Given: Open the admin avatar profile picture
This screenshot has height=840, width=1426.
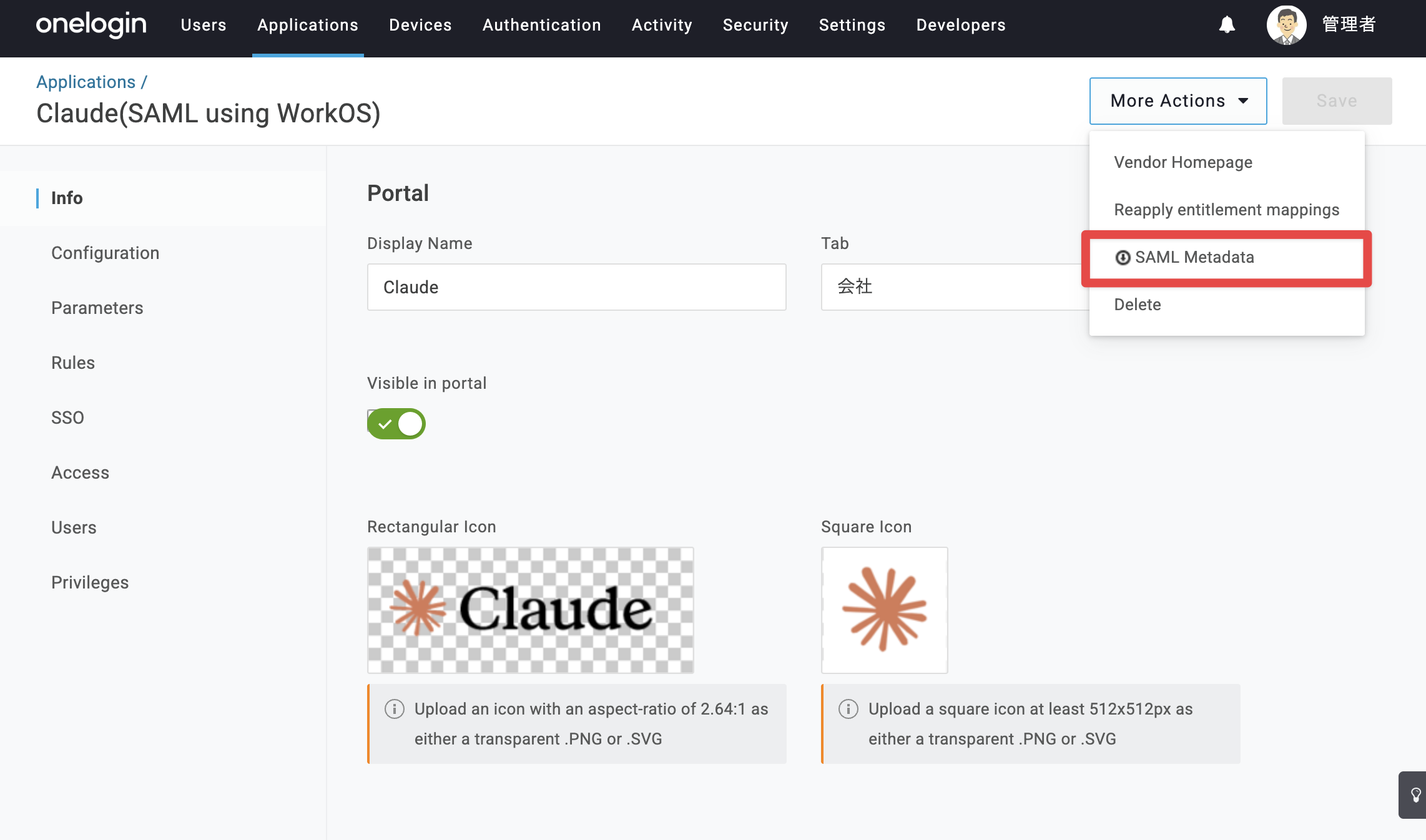Looking at the screenshot, I should [1286, 25].
